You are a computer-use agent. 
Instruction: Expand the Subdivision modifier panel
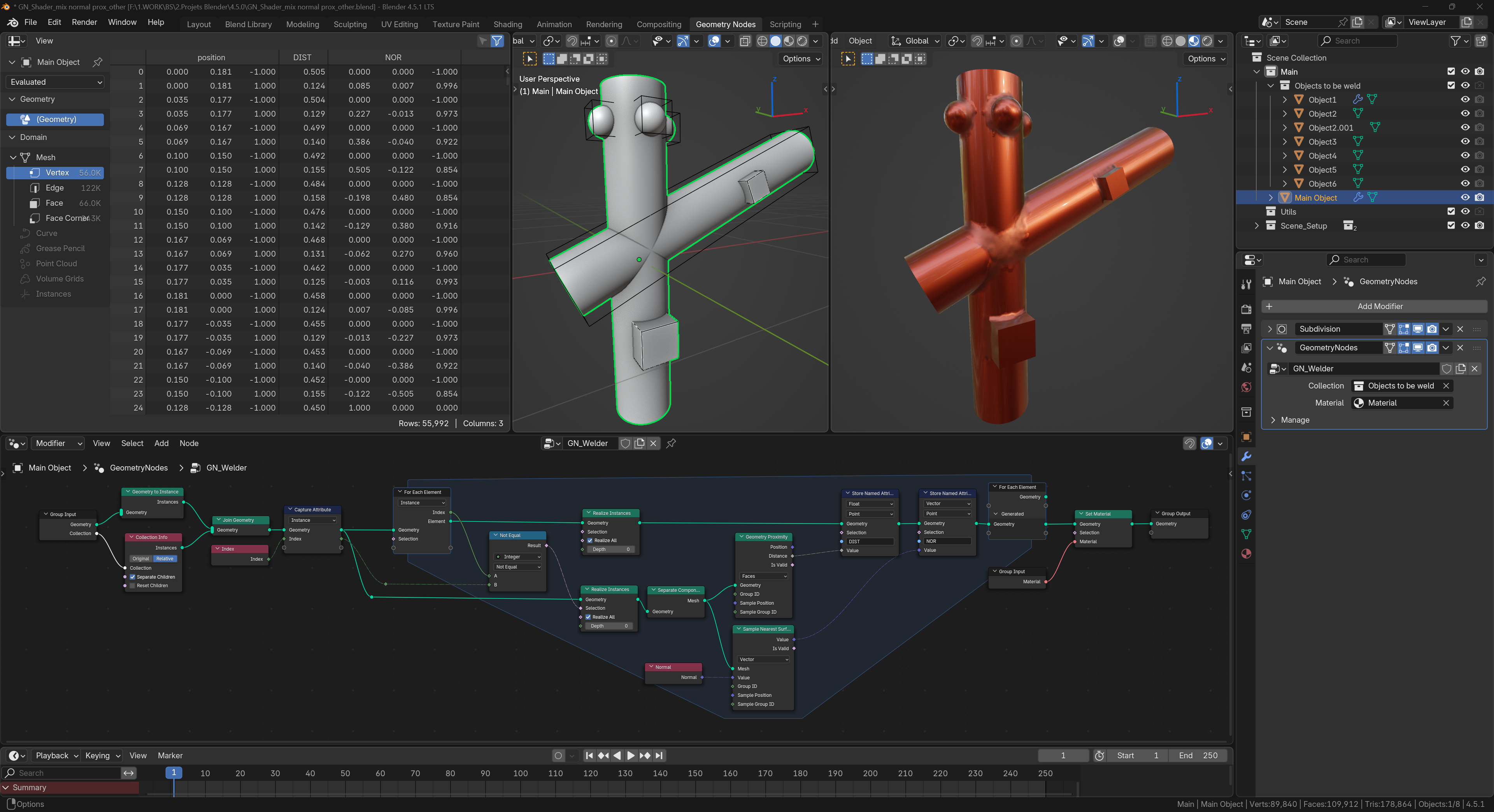(x=1270, y=329)
